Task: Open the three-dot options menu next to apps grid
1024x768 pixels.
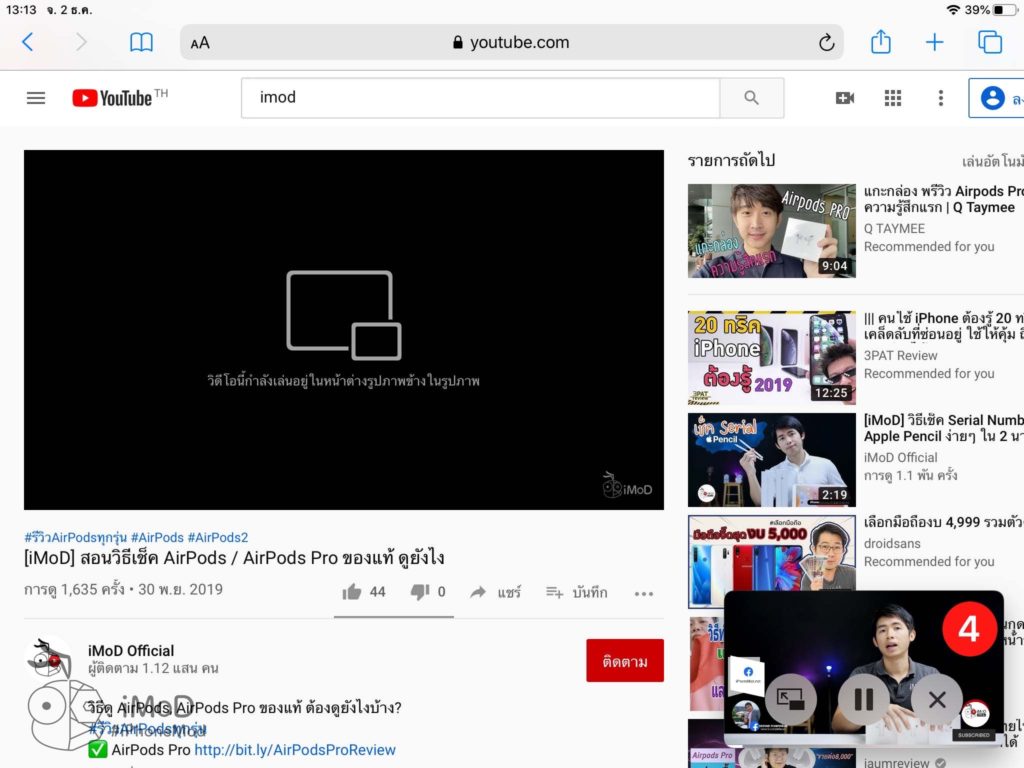Action: pyautogui.click(x=940, y=97)
